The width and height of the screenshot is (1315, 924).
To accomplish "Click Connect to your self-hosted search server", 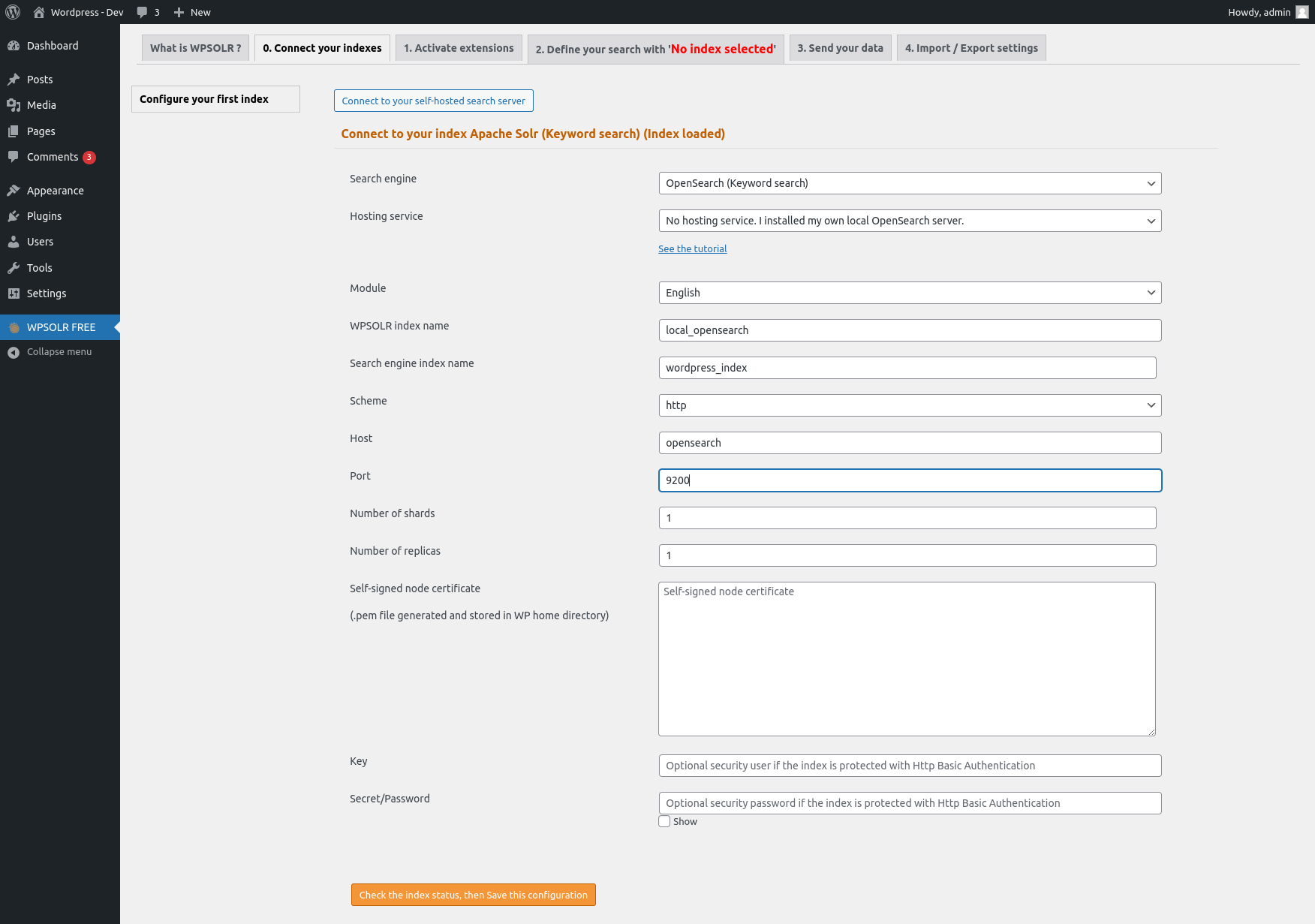I will [x=434, y=101].
